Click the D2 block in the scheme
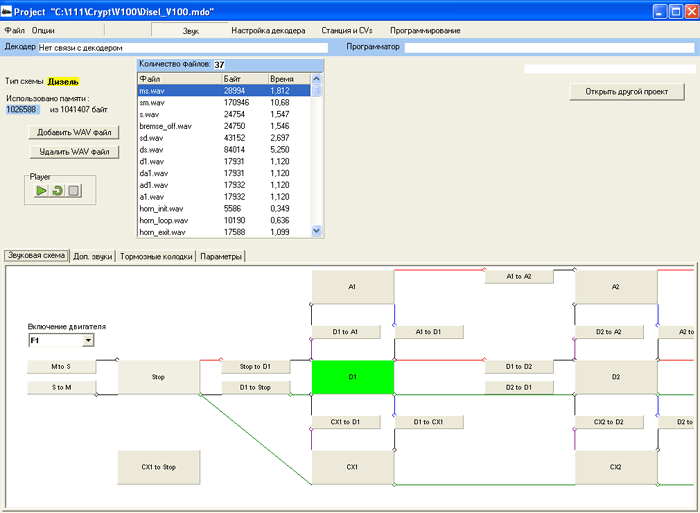This screenshot has width=700, height=513. (x=616, y=377)
